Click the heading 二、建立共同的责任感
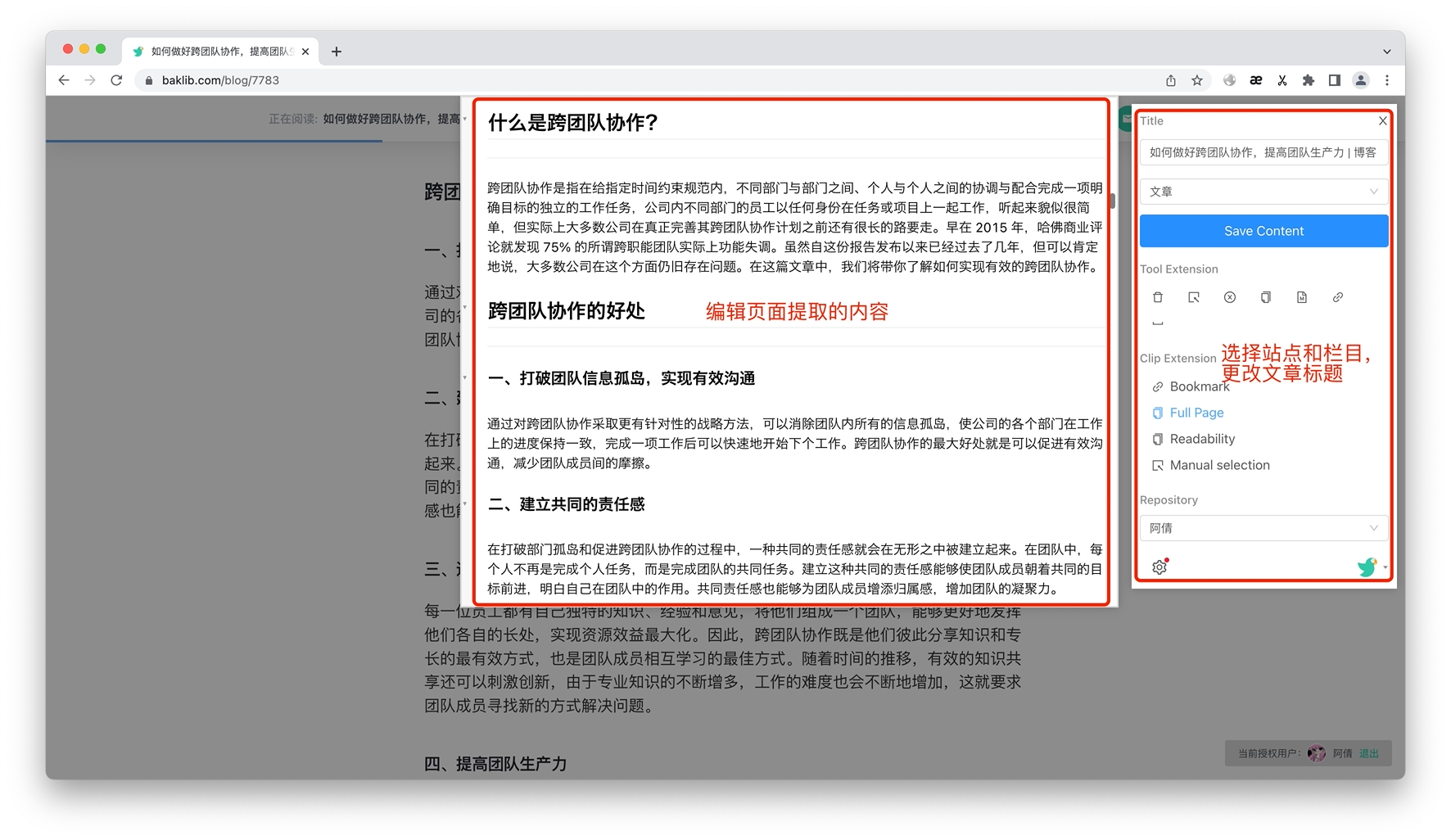 tap(566, 504)
